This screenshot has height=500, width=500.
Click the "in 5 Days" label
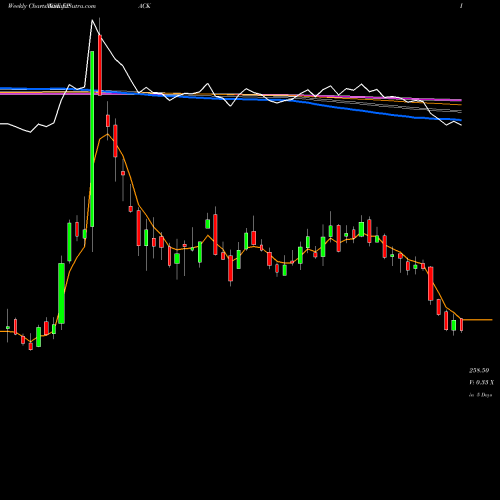[480, 395]
